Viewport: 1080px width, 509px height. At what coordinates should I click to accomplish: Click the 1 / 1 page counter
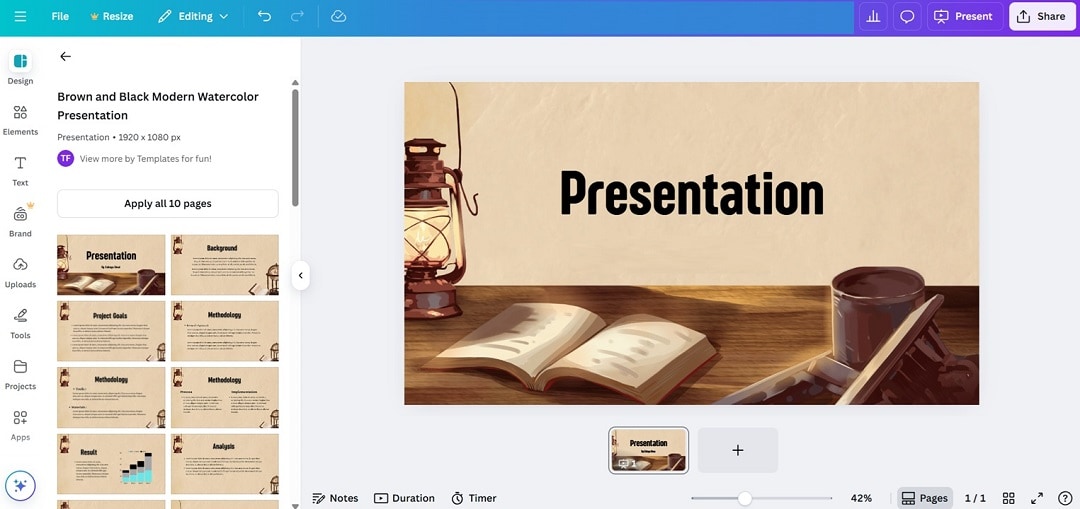click(x=975, y=498)
